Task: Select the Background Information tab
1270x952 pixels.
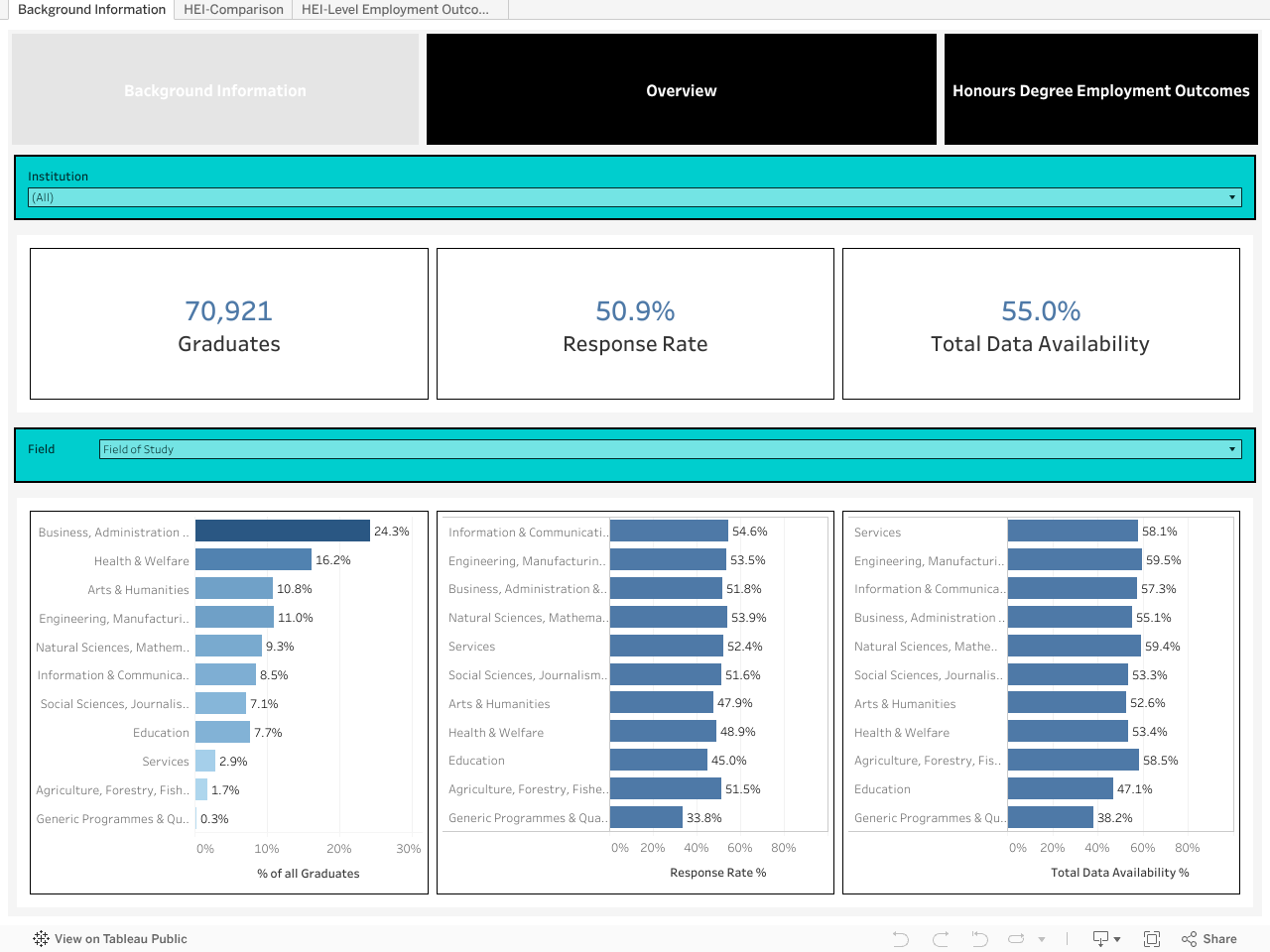Action: (91, 10)
